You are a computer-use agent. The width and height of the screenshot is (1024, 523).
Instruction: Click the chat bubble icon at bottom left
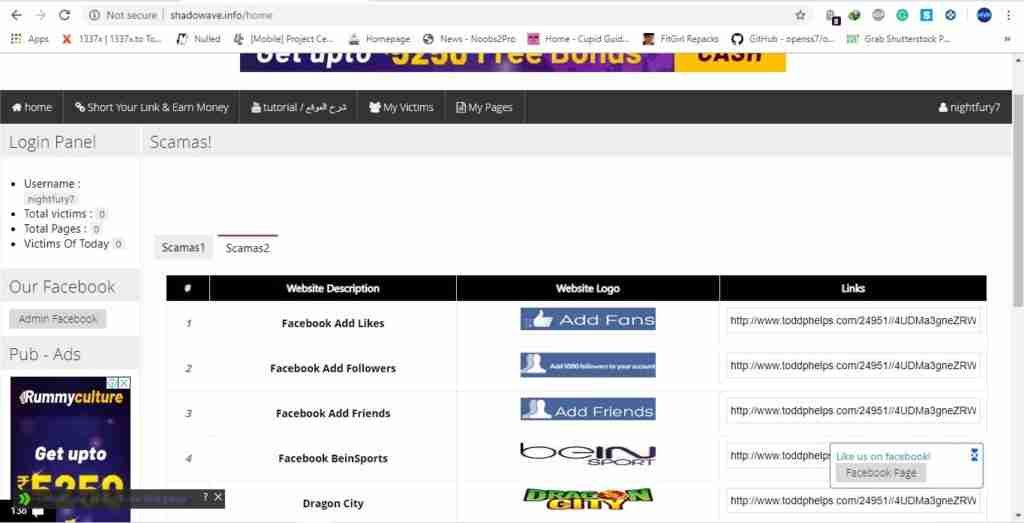38,512
